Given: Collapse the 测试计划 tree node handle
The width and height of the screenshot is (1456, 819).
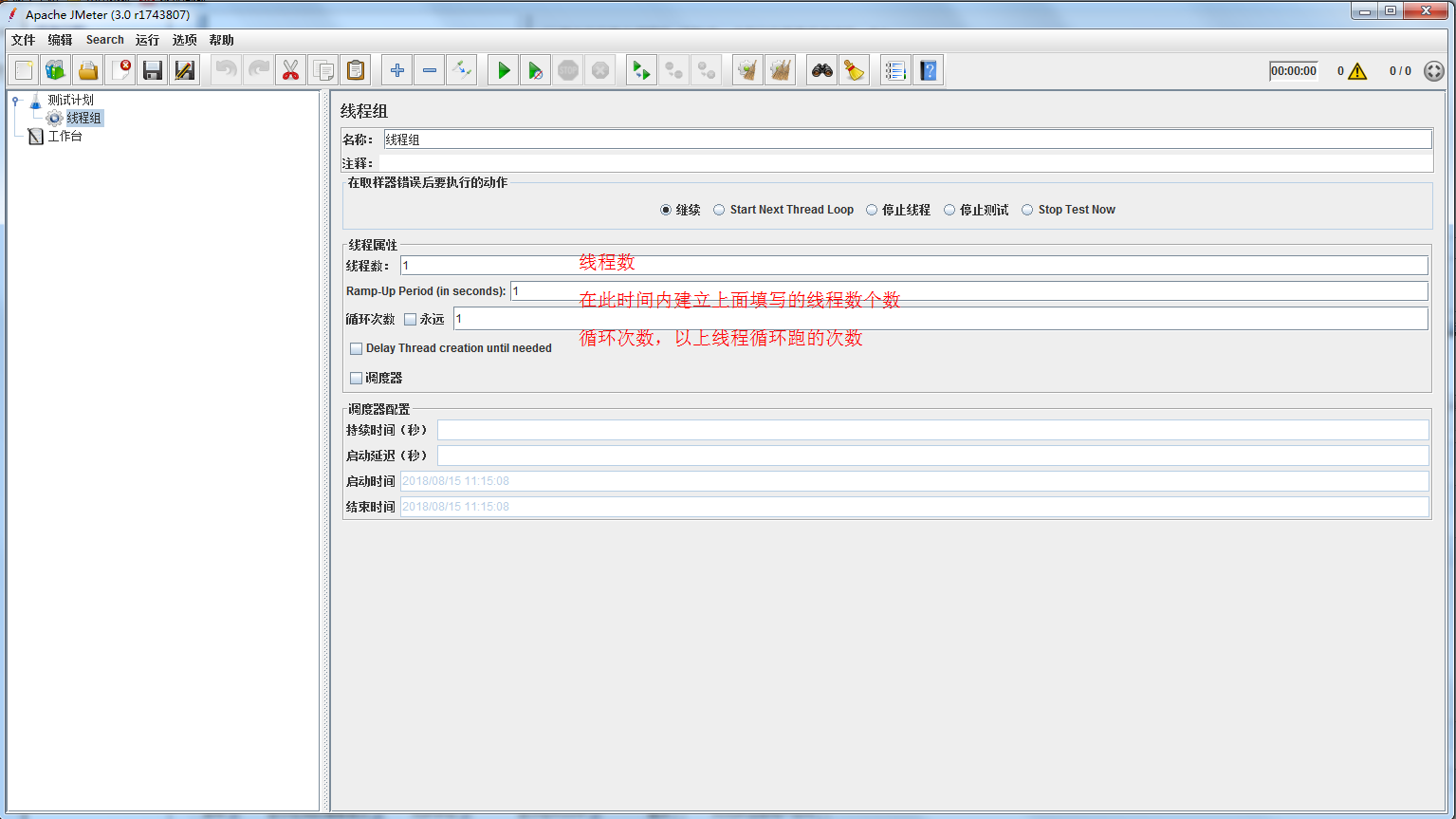Looking at the screenshot, I should (x=15, y=100).
